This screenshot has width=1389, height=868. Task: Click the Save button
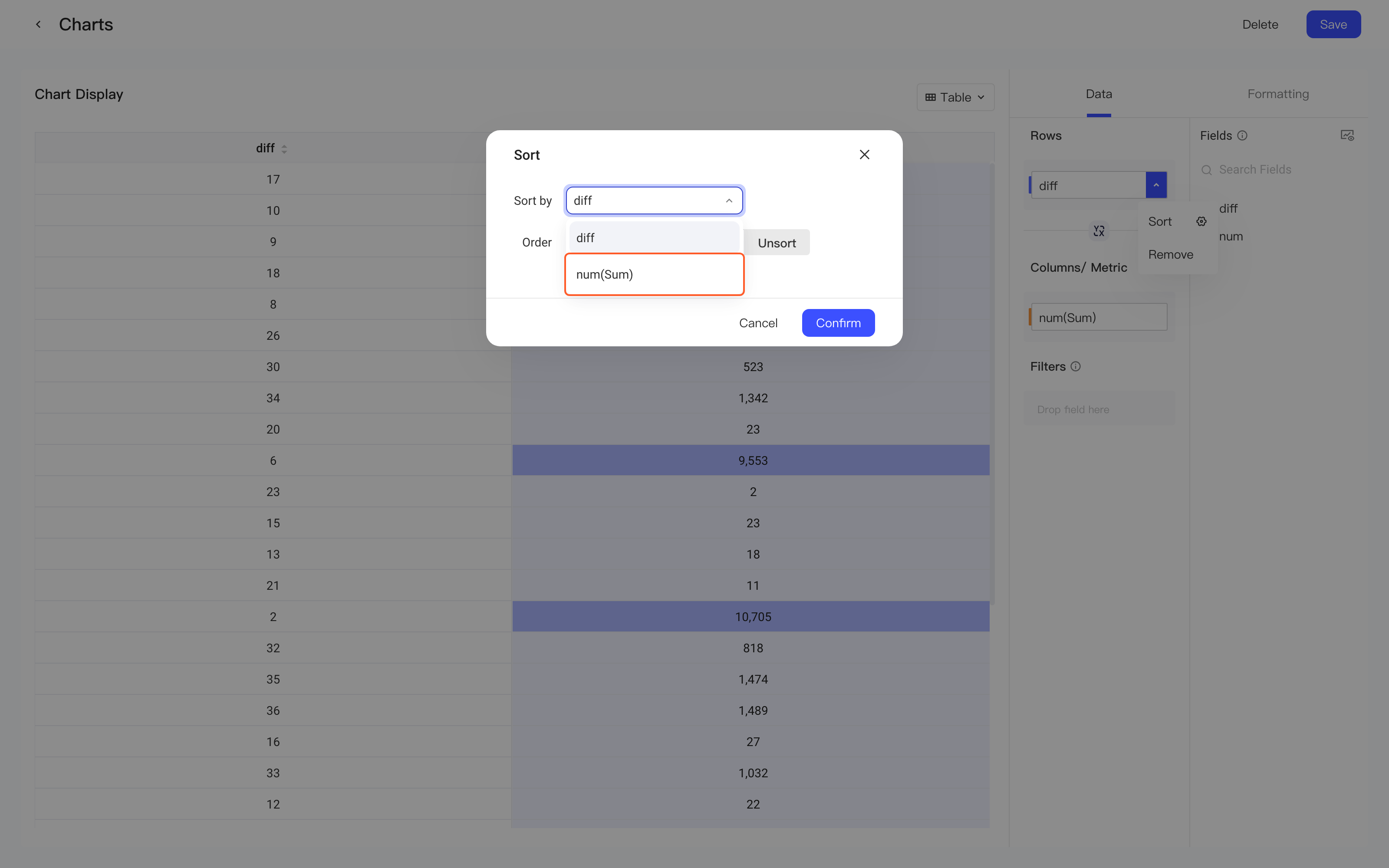click(x=1333, y=24)
